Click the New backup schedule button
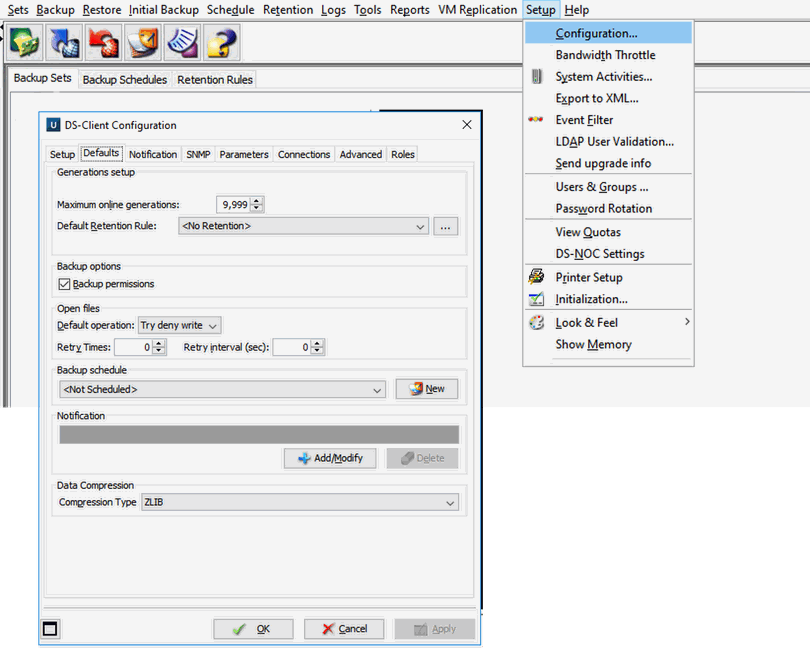 pyautogui.click(x=427, y=389)
